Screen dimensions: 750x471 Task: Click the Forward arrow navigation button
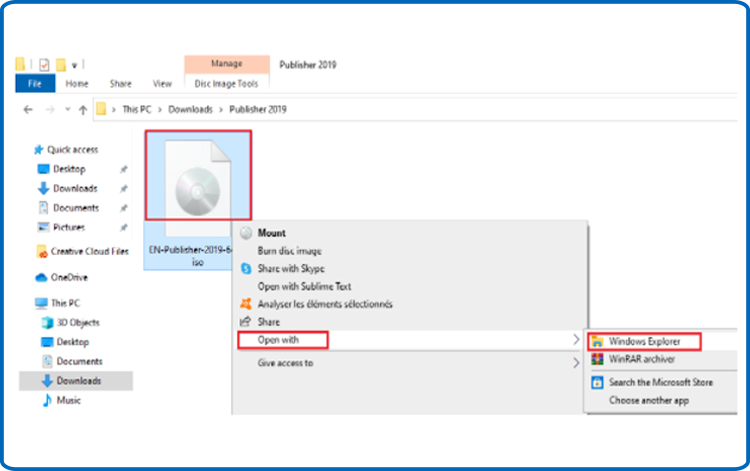coord(50,110)
